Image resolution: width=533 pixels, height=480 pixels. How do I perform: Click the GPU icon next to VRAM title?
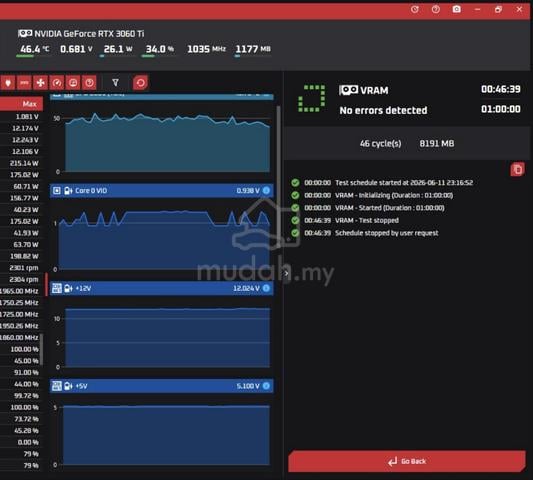click(x=348, y=90)
